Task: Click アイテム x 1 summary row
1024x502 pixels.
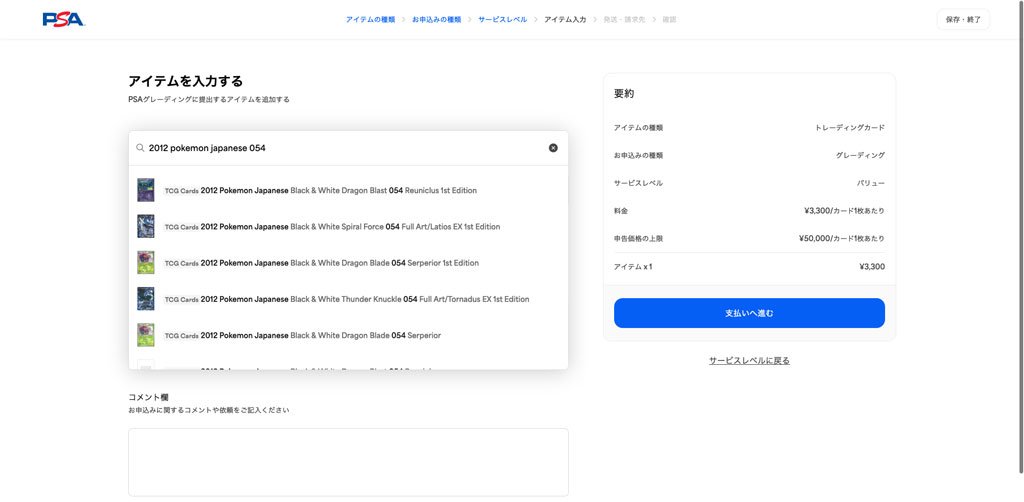Action: [x=749, y=267]
